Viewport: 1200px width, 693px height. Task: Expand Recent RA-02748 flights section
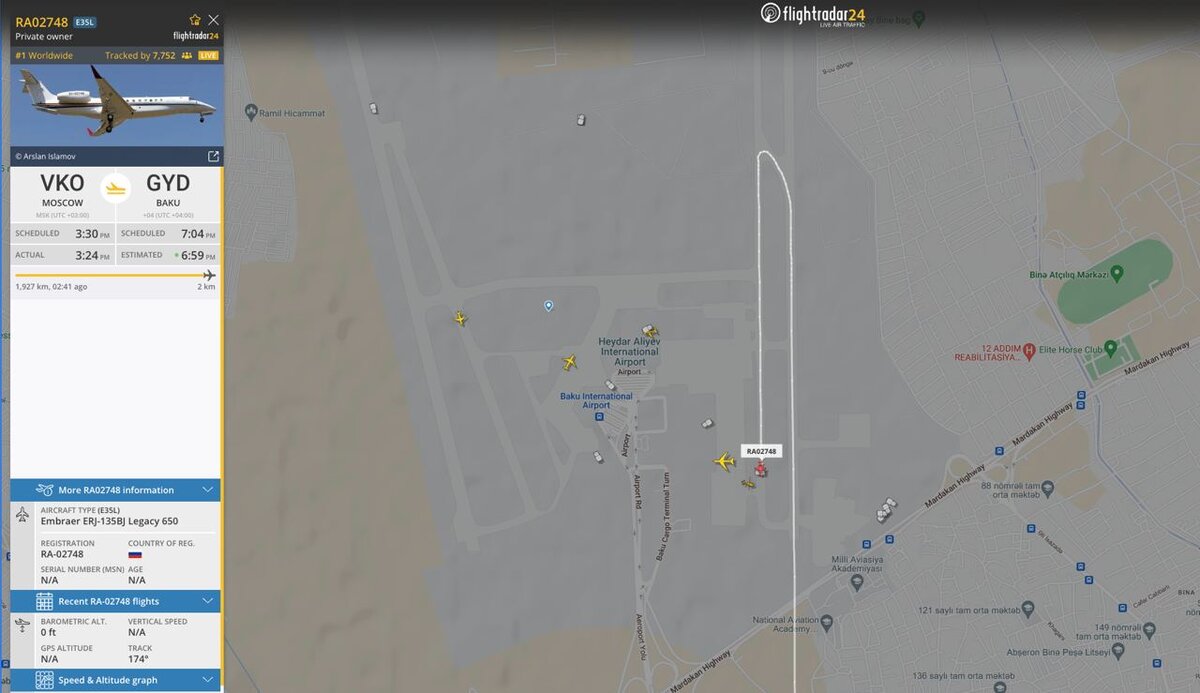tap(115, 601)
